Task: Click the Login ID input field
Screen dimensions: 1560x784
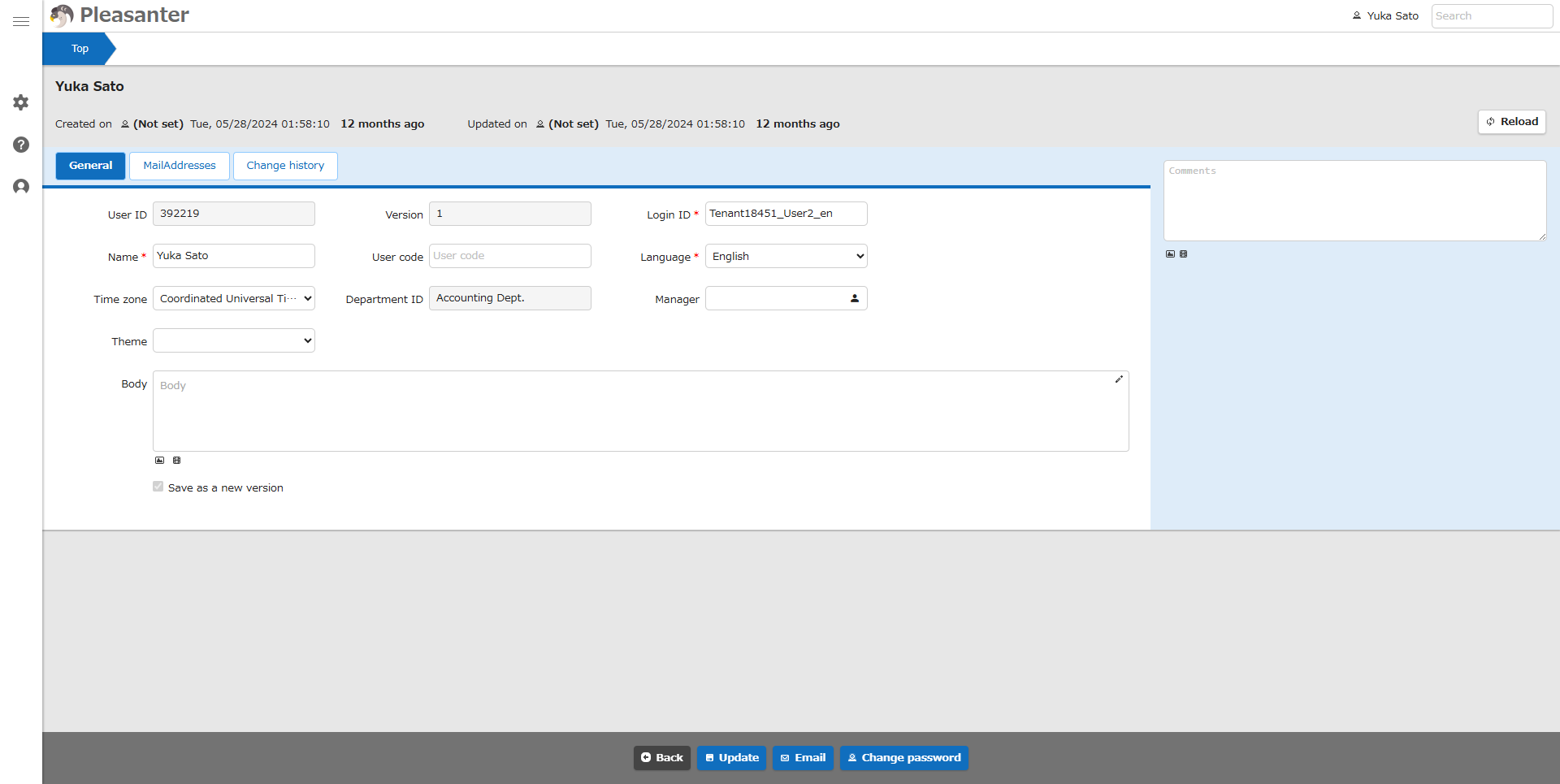Action: pos(786,214)
